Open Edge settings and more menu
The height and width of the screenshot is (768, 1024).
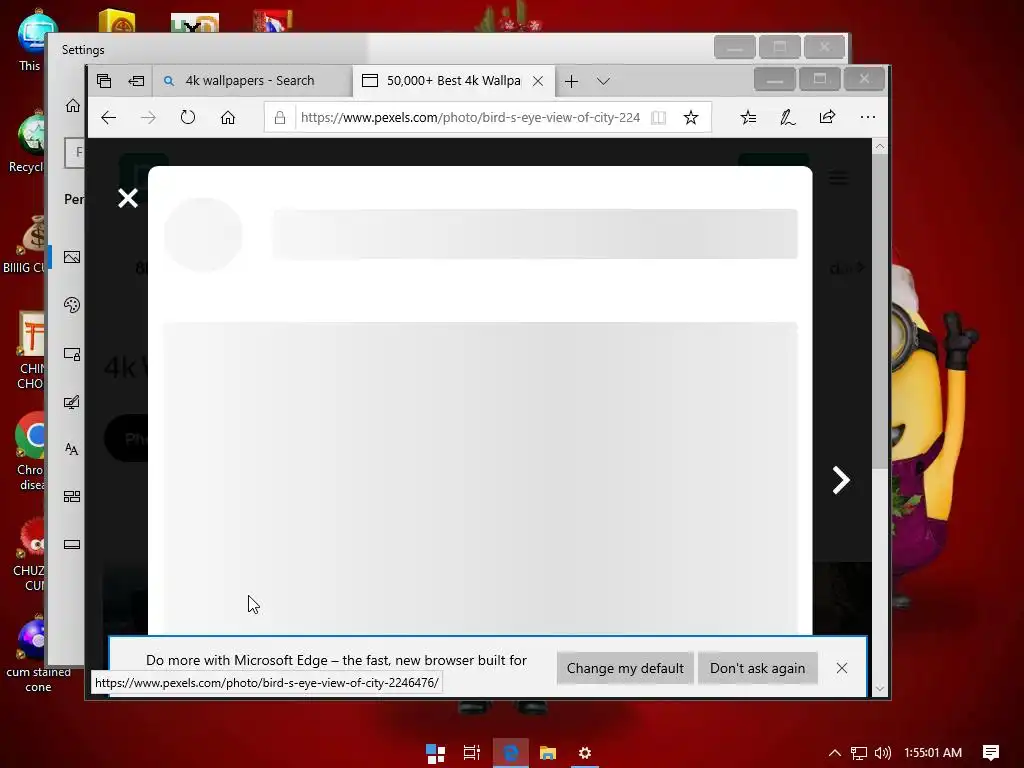click(867, 118)
